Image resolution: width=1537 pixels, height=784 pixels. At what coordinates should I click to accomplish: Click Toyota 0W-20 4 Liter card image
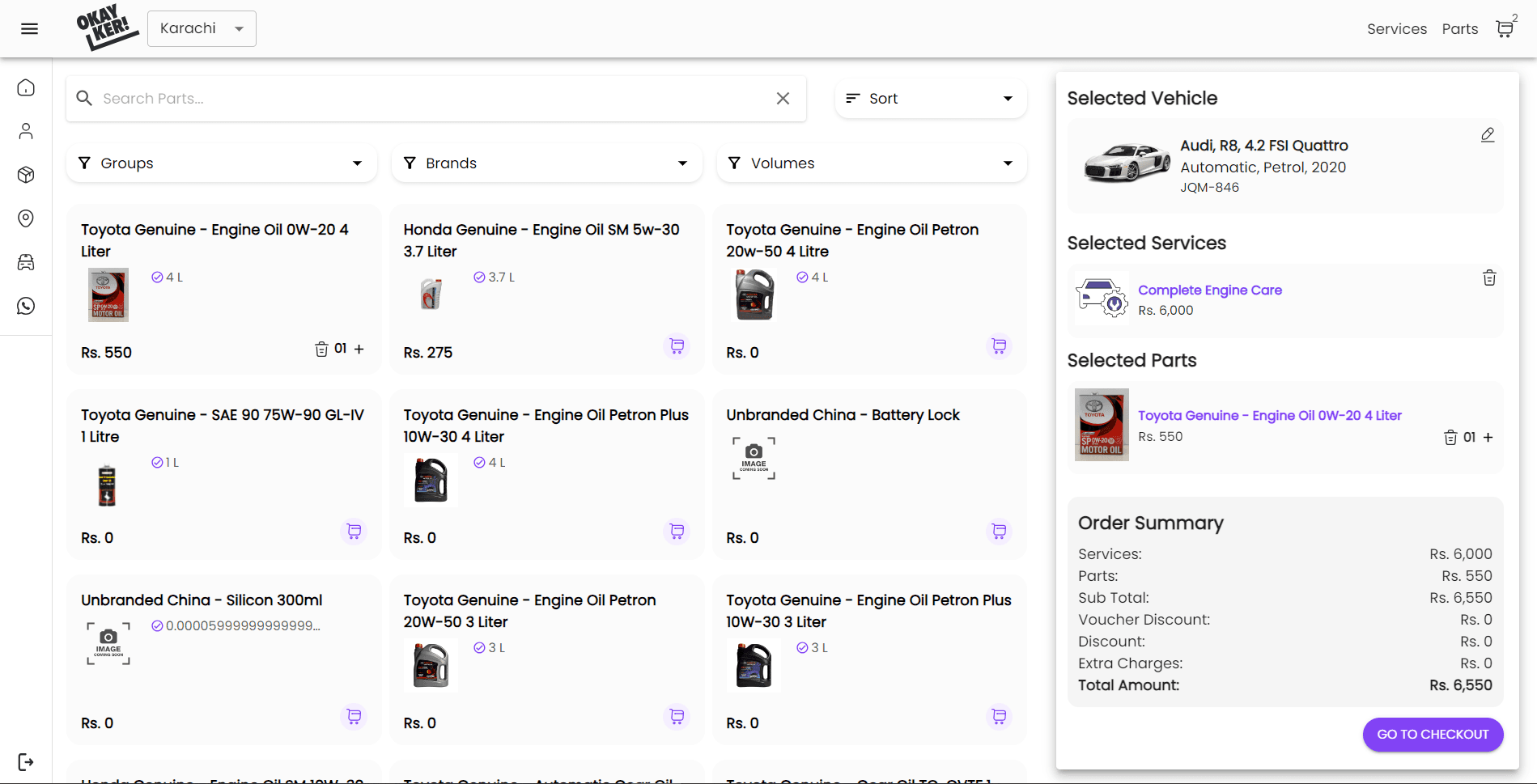[x=108, y=295]
